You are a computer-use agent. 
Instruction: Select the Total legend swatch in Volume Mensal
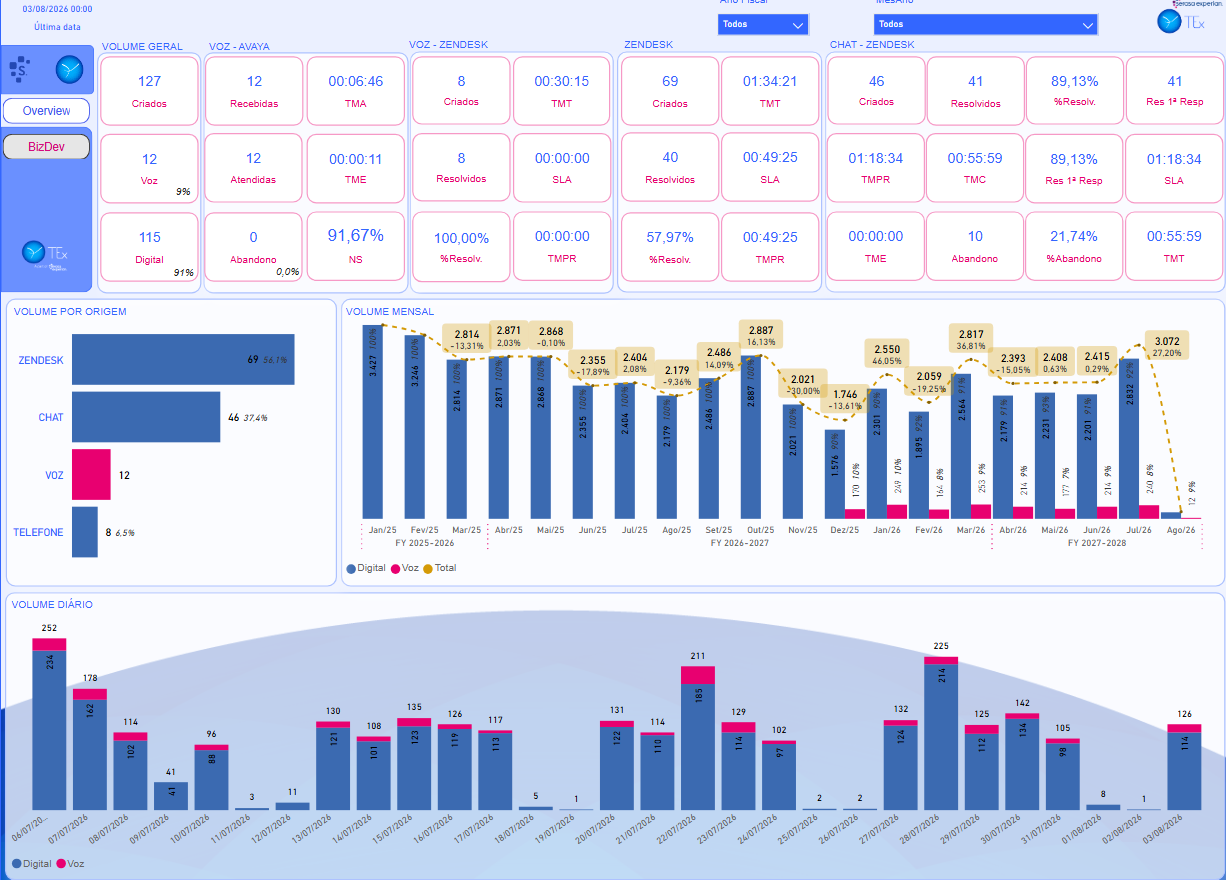(x=429, y=568)
